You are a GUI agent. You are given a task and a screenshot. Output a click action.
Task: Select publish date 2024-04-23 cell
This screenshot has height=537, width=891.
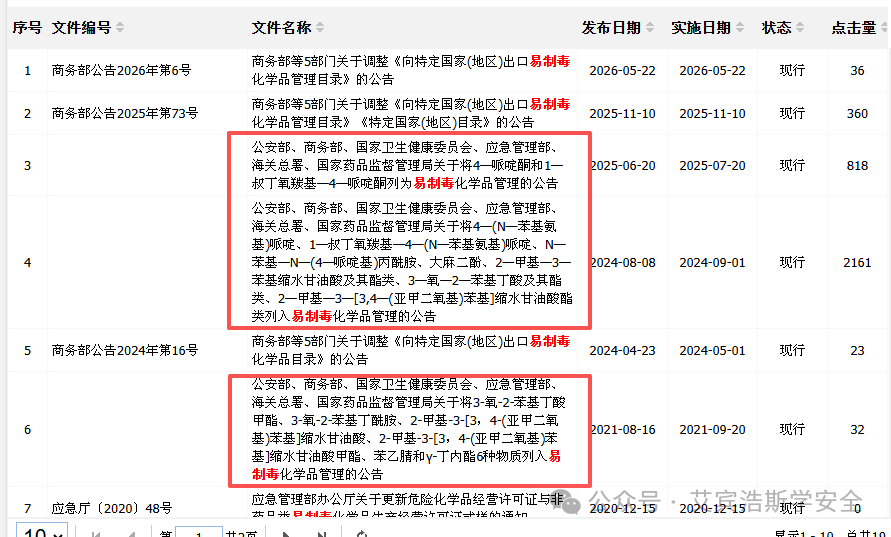coord(622,350)
